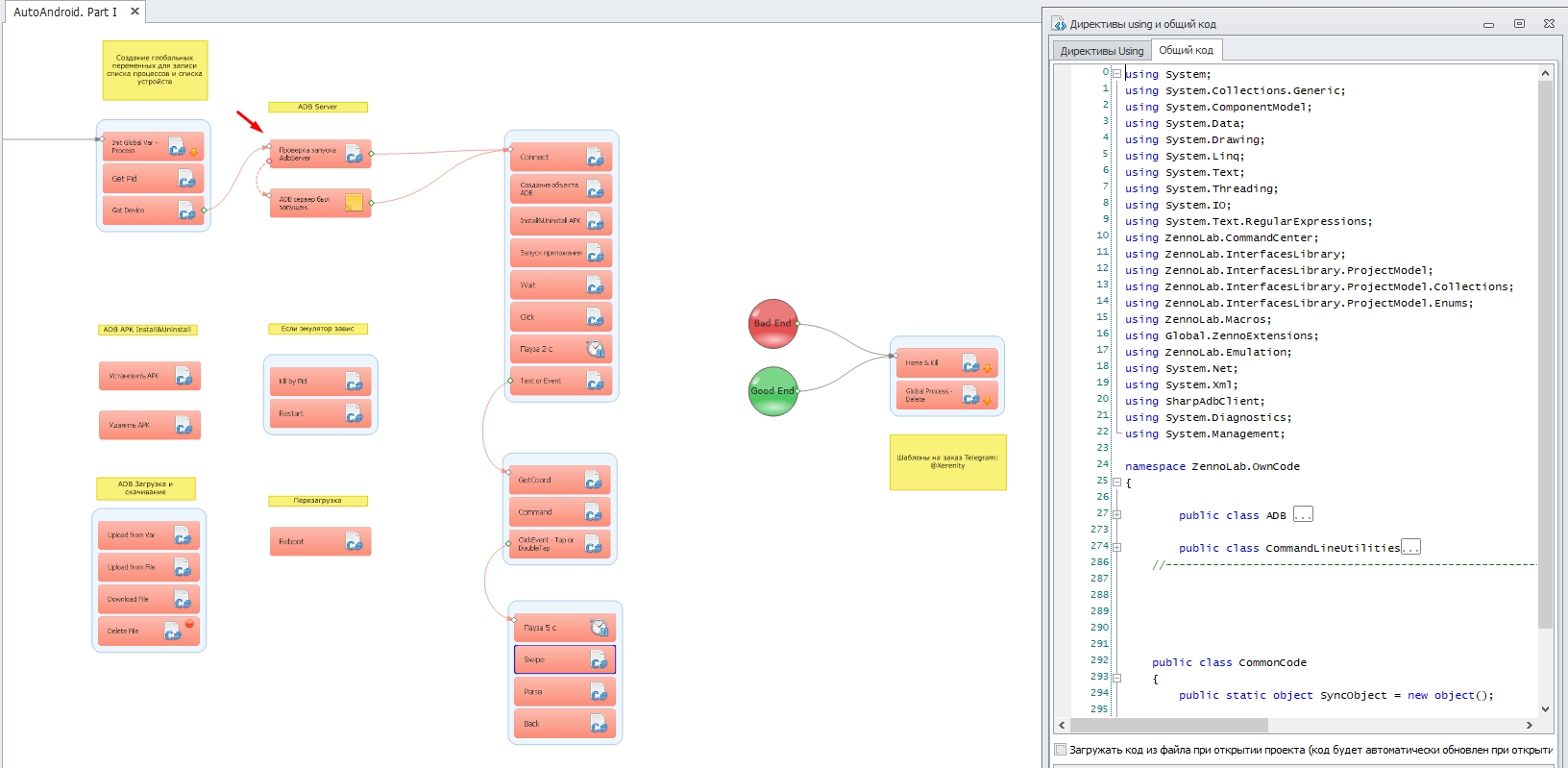
Task: Expand the CommandLineUtilities class fold marker
Action: point(1116,548)
